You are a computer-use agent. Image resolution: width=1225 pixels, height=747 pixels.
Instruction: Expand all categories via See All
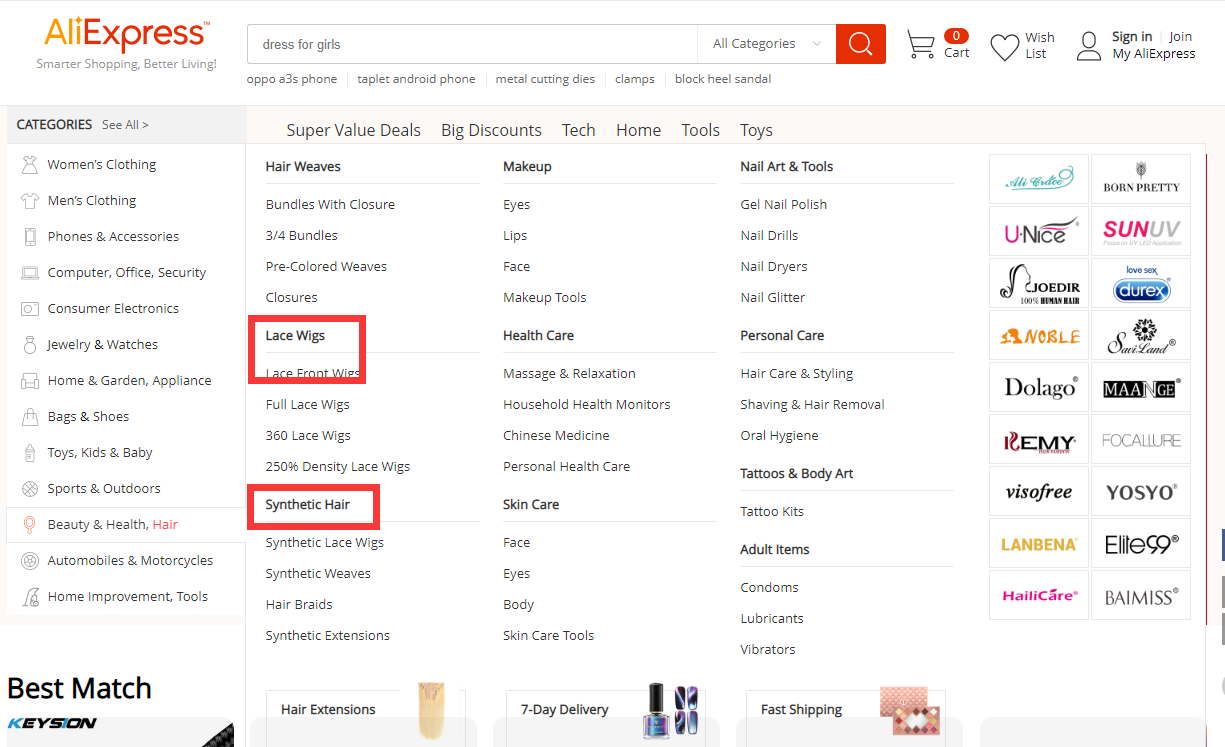click(125, 124)
